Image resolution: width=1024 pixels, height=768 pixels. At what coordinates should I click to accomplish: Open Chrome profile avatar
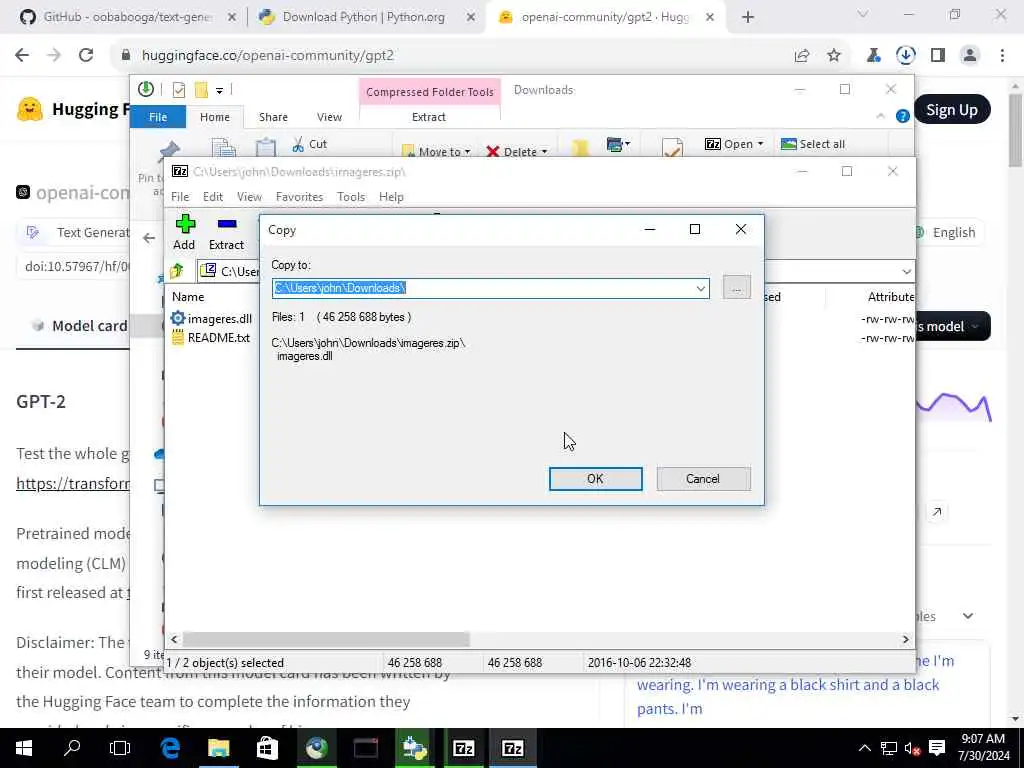[x=970, y=56]
